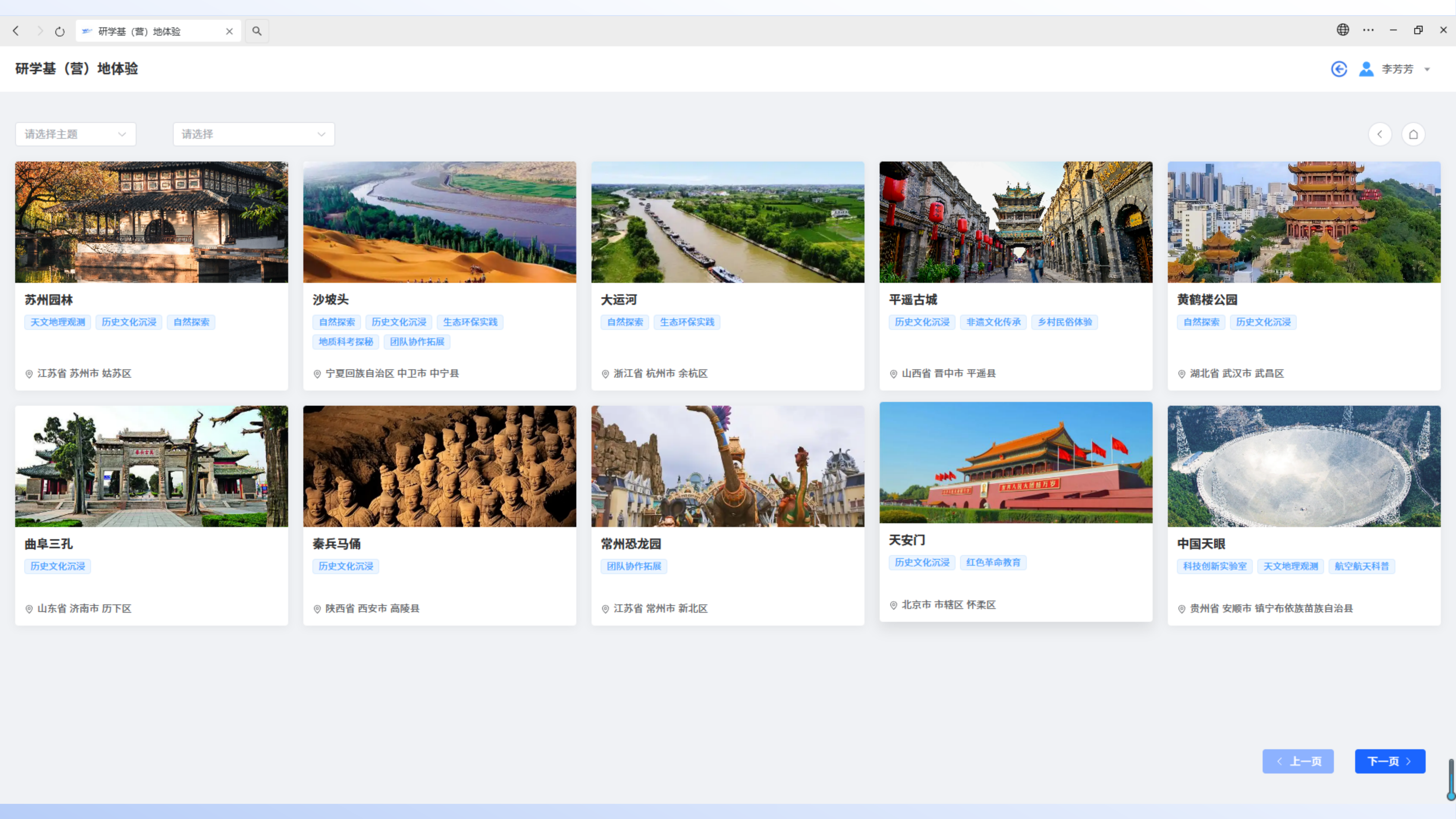Screen dimensions: 1456x819
Task: Go to next page with 下一页
Action: coord(1390,761)
